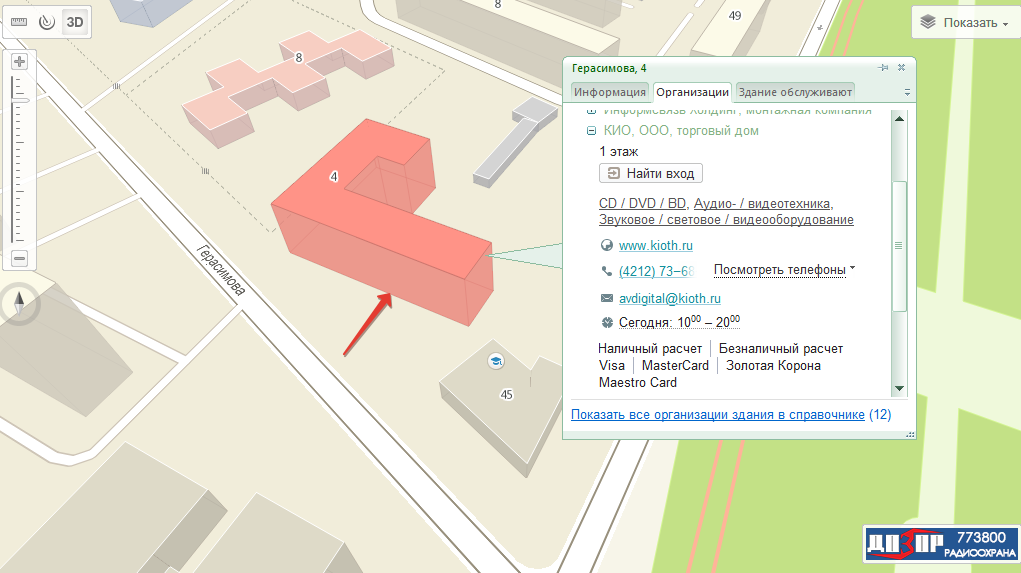Select the highlighted building number 4
Screen dimensions: 1021x573
click(334, 176)
